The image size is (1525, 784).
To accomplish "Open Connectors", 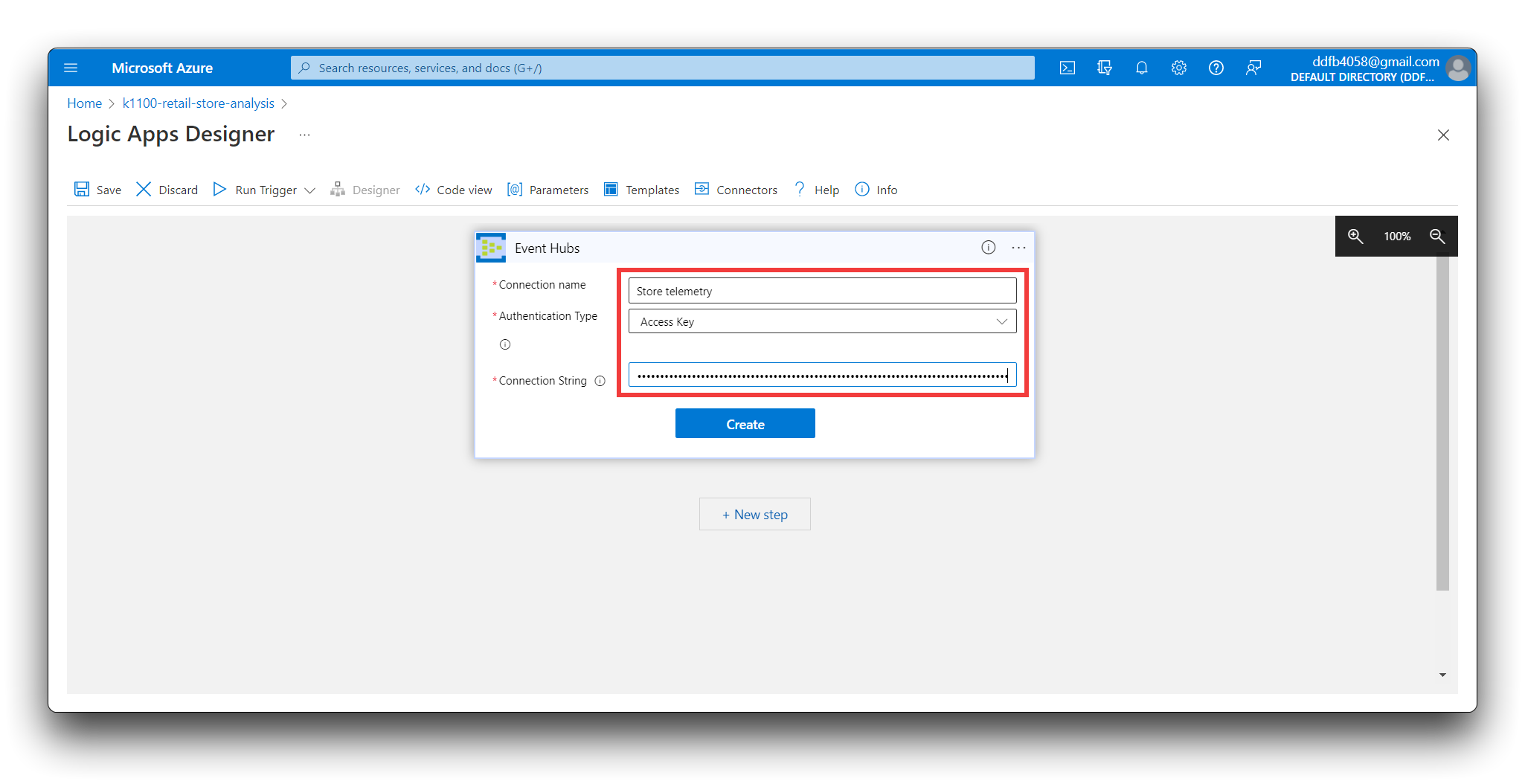I will tap(736, 190).
